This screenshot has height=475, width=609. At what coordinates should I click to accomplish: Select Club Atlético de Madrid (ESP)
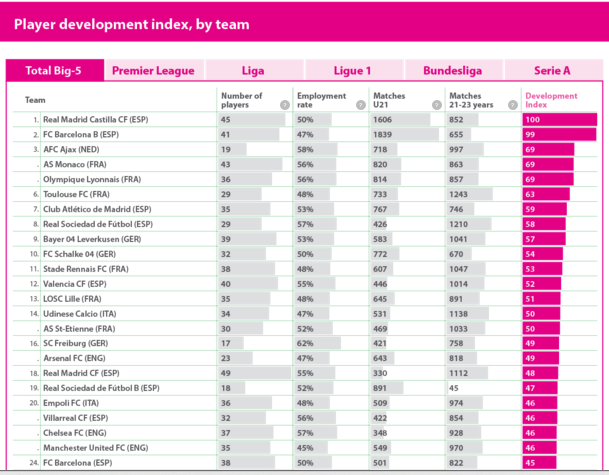coord(97,209)
